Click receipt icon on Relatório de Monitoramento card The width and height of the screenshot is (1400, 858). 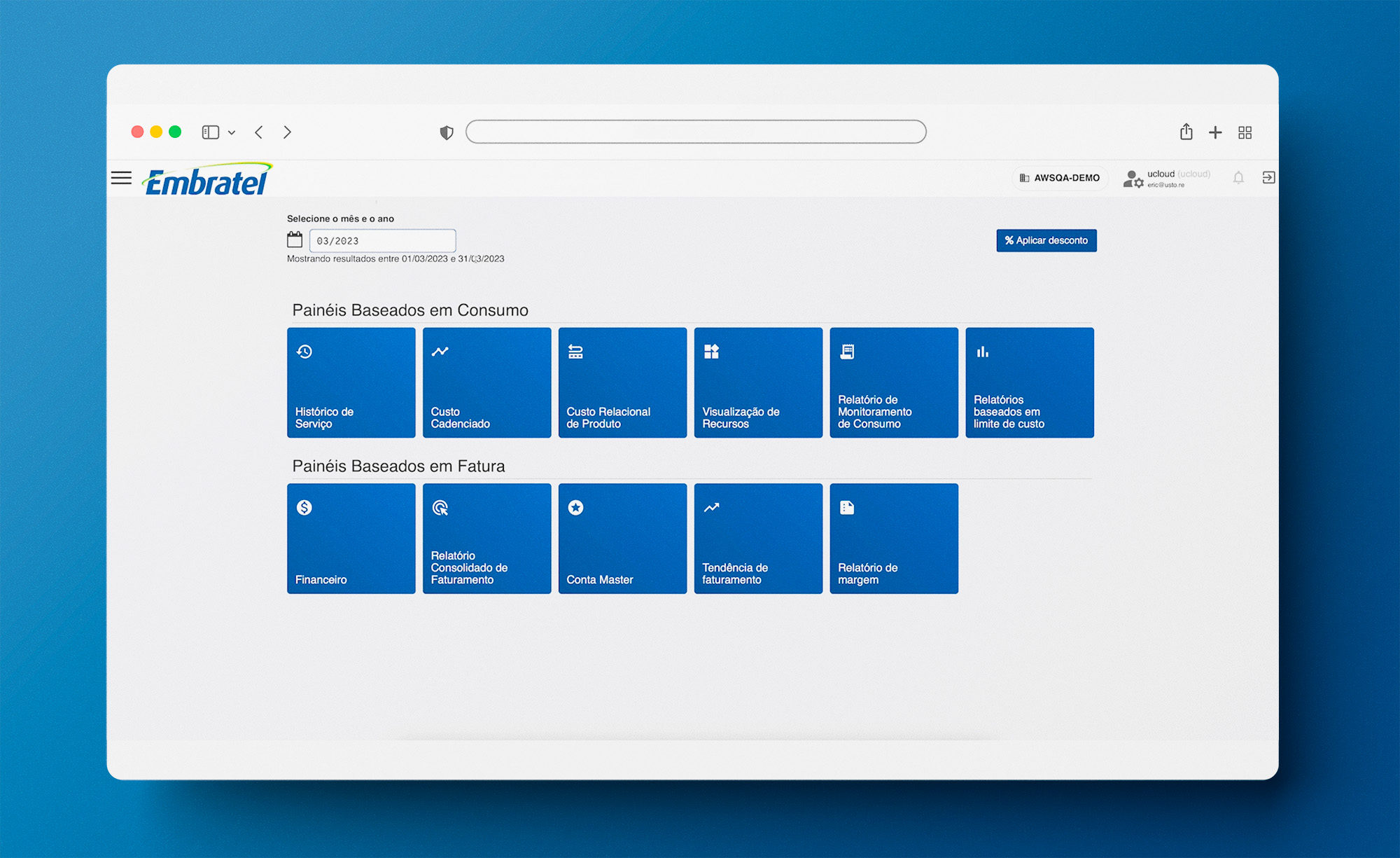pyautogui.click(x=847, y=352)
